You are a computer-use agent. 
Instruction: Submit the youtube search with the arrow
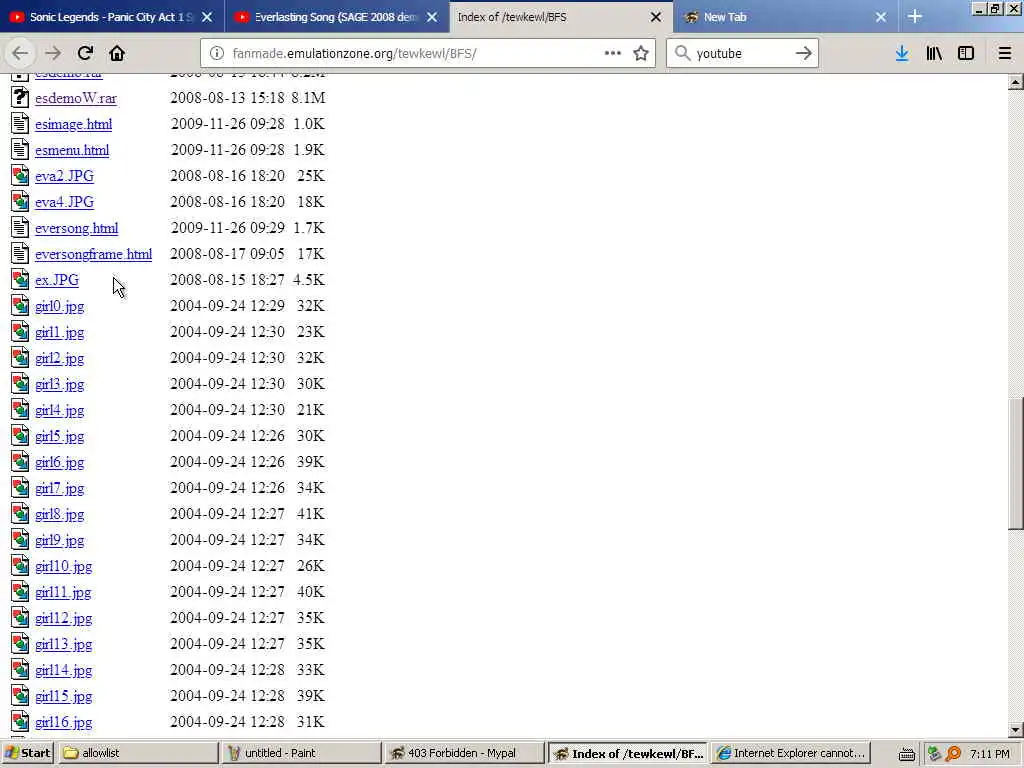click(x=804, y=54)
